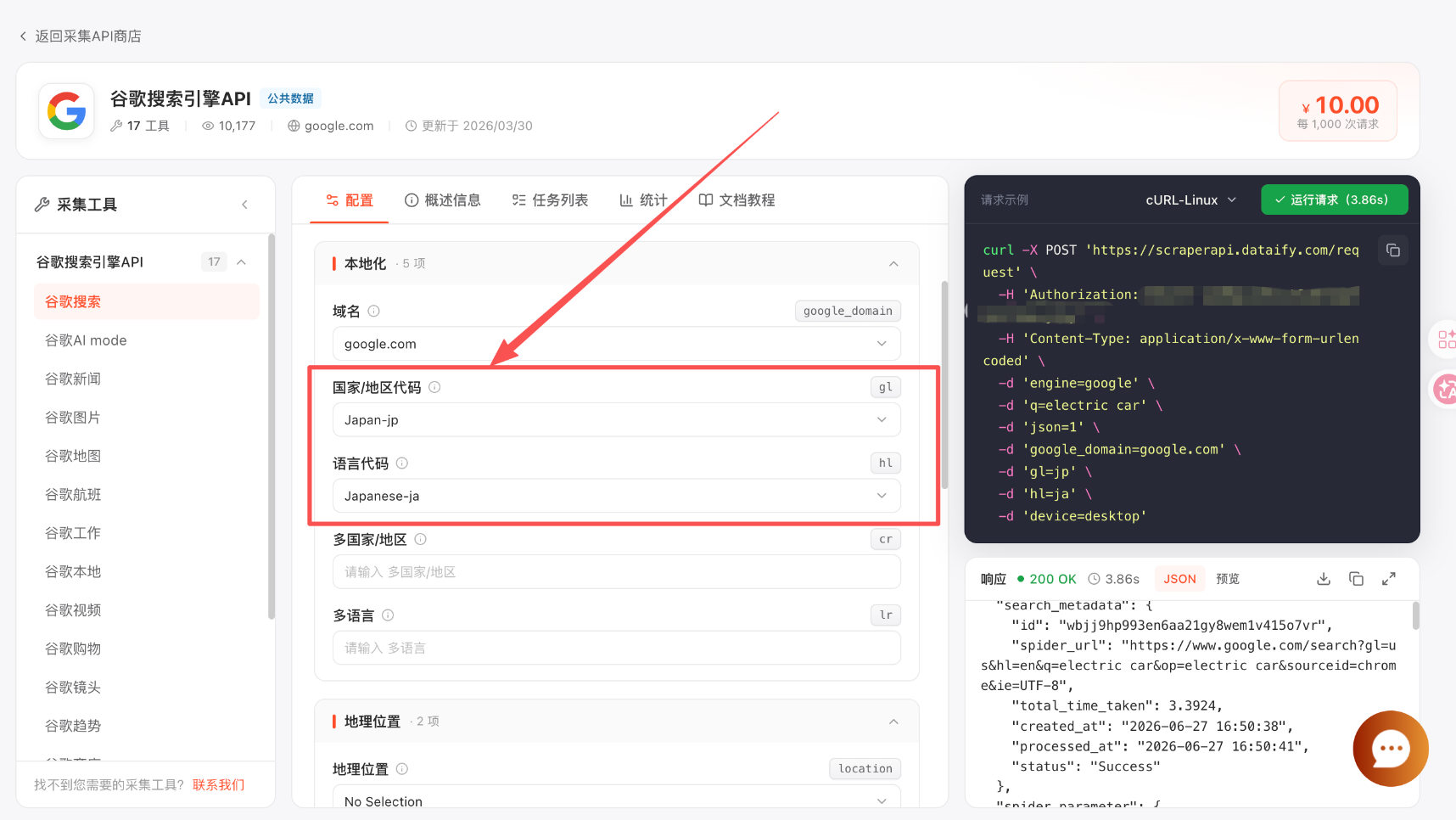Image resolution: width=1456 pixels, height=820 pixels.
Task: Click the info icon next to 地理位置 field
Action: pos(402,769)
